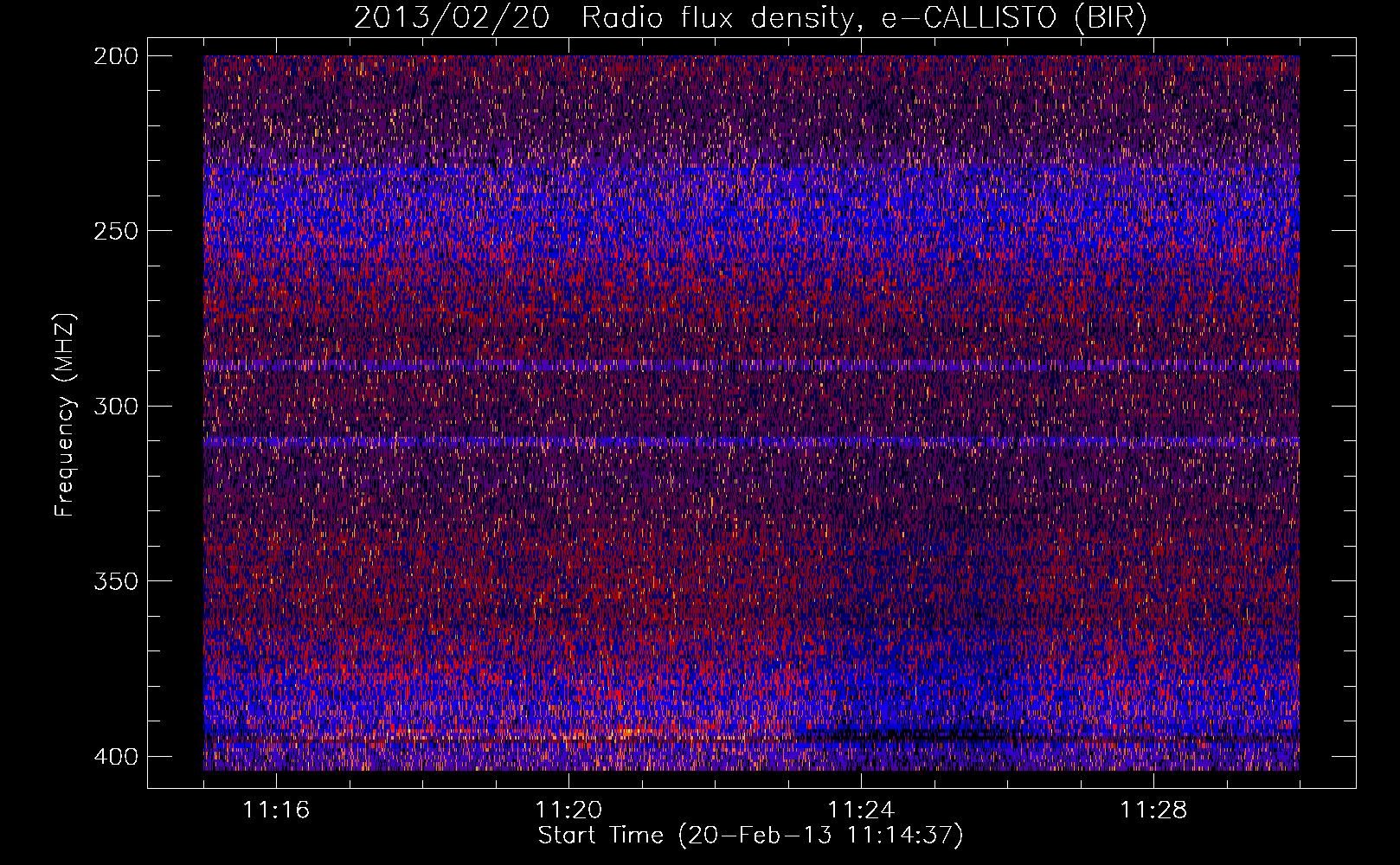Click the 11:28 time tick label

click(x=1153, y=811)
